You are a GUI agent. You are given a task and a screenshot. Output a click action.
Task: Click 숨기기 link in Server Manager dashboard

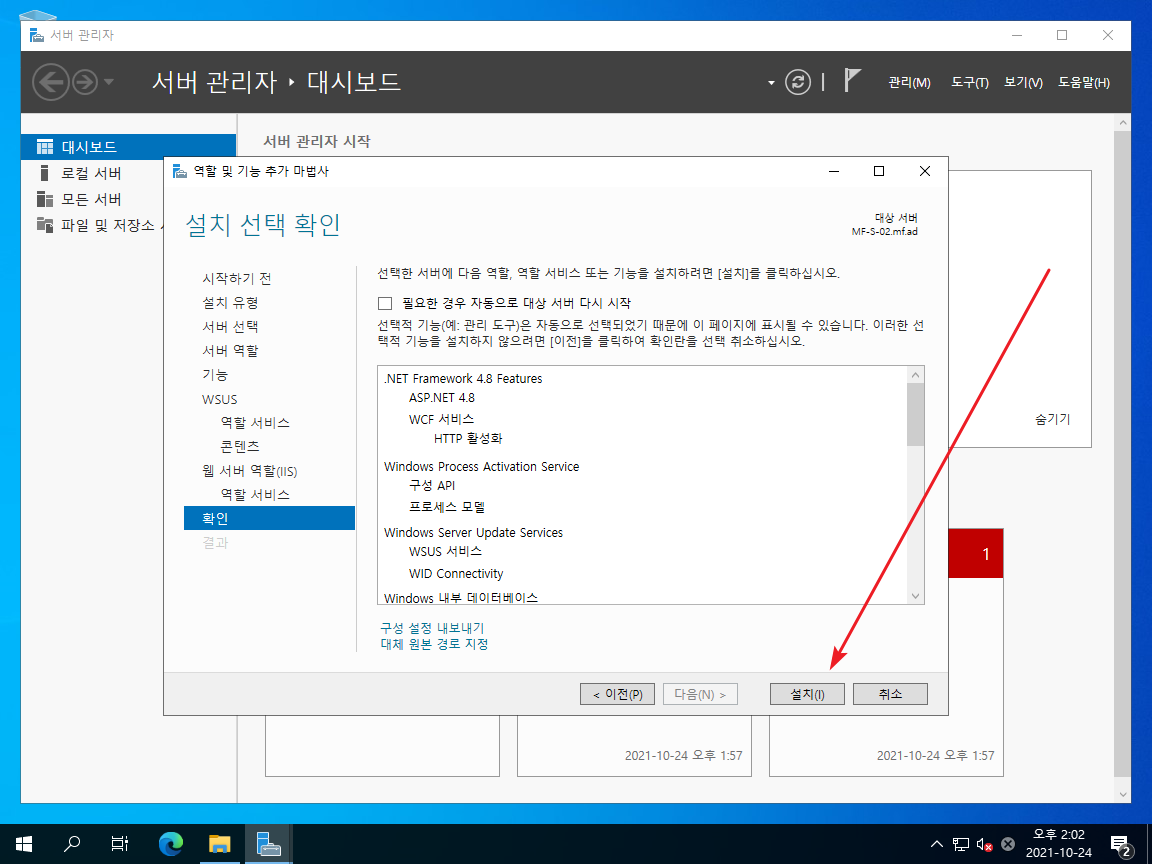[1052, 420]
